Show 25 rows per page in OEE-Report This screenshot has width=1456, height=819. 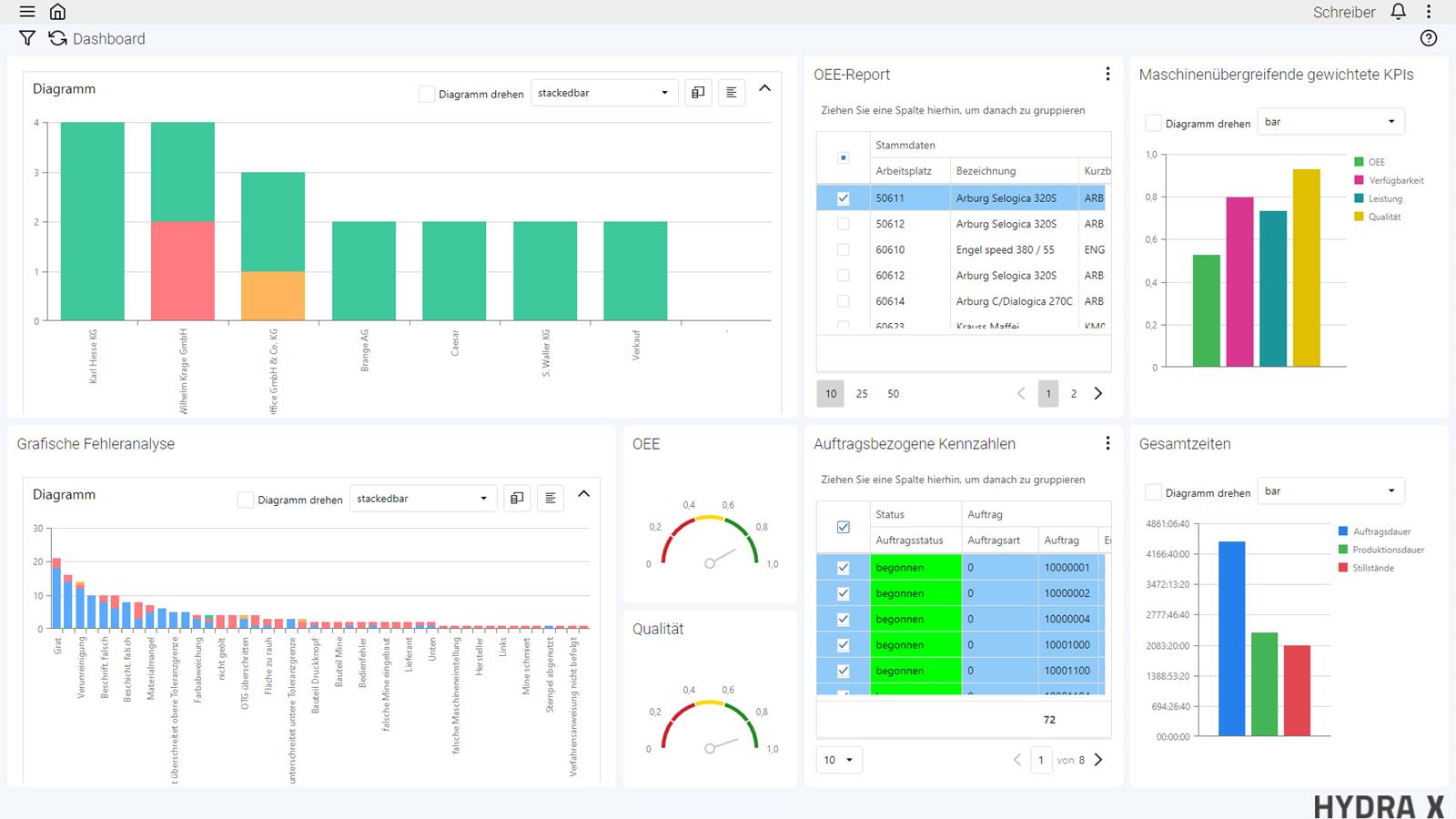point(862,393)
